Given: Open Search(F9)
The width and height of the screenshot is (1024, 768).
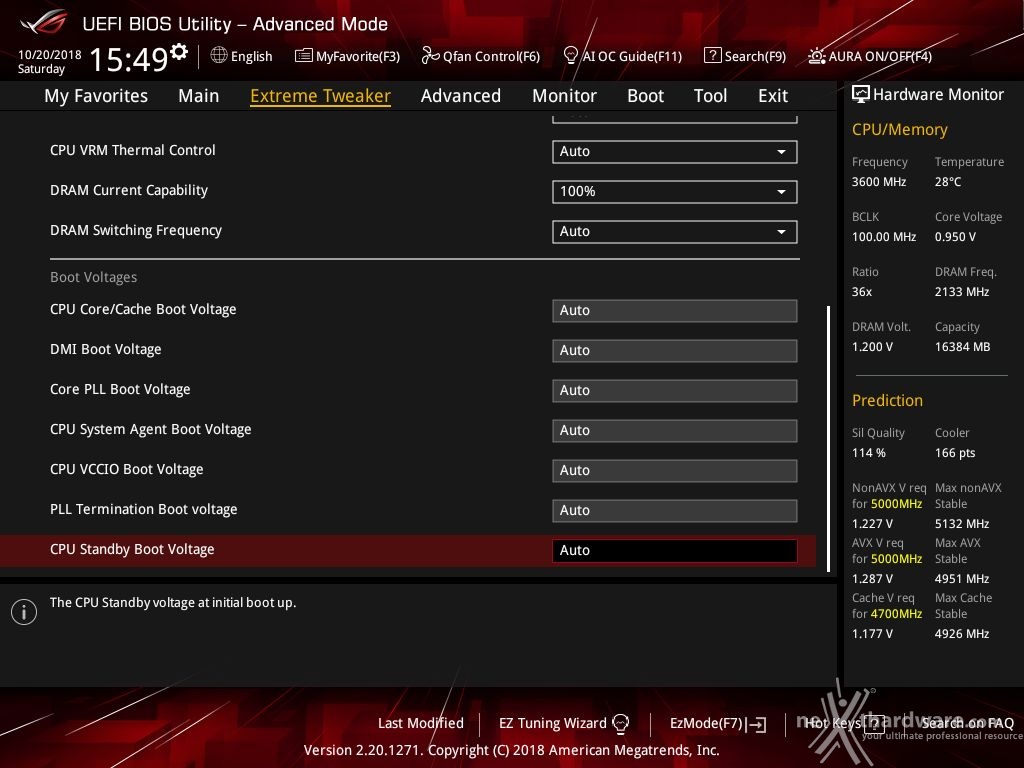Looking at the screenshot, I should [755, 56].
